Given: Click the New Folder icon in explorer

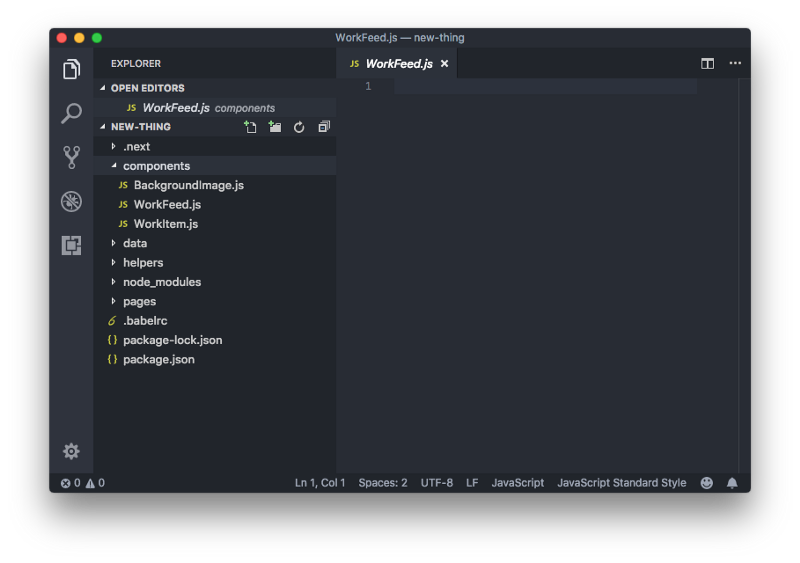Looking at the screenshot, I should [274, 127].
